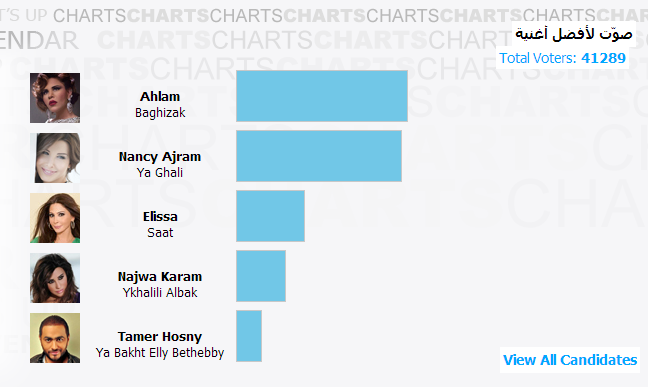The image size is (648, 387).
Task: Select the Elissa artist name
Action: [160, 217]
